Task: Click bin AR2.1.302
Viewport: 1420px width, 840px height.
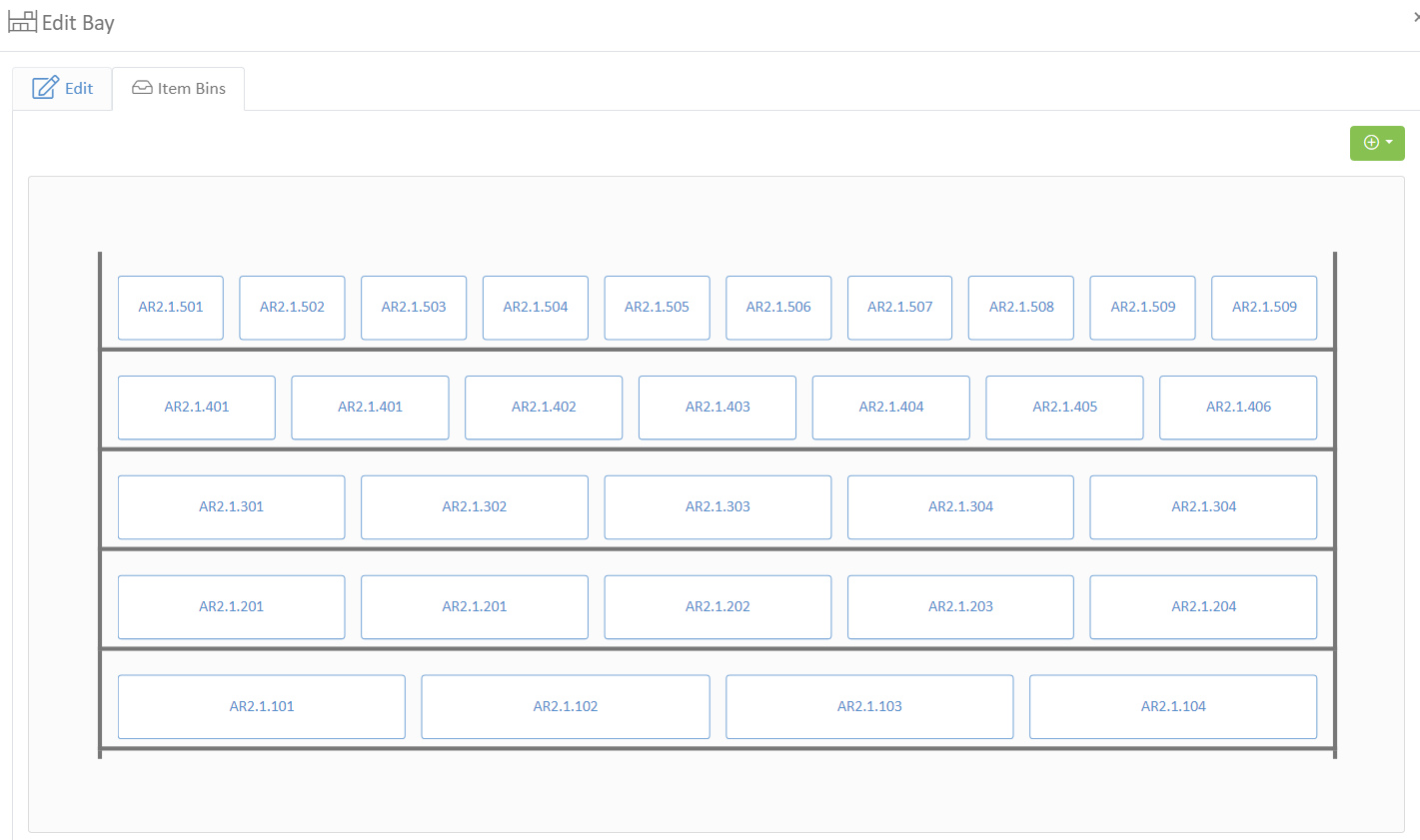Action: point(475,507)
